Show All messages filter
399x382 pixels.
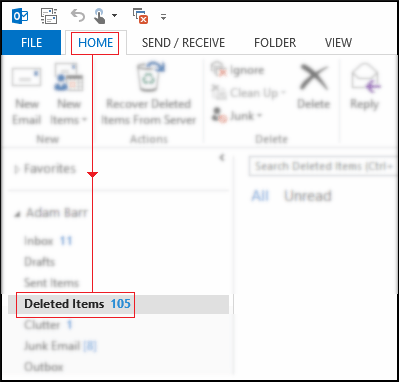pyautogui.click(x=260, y=196)
